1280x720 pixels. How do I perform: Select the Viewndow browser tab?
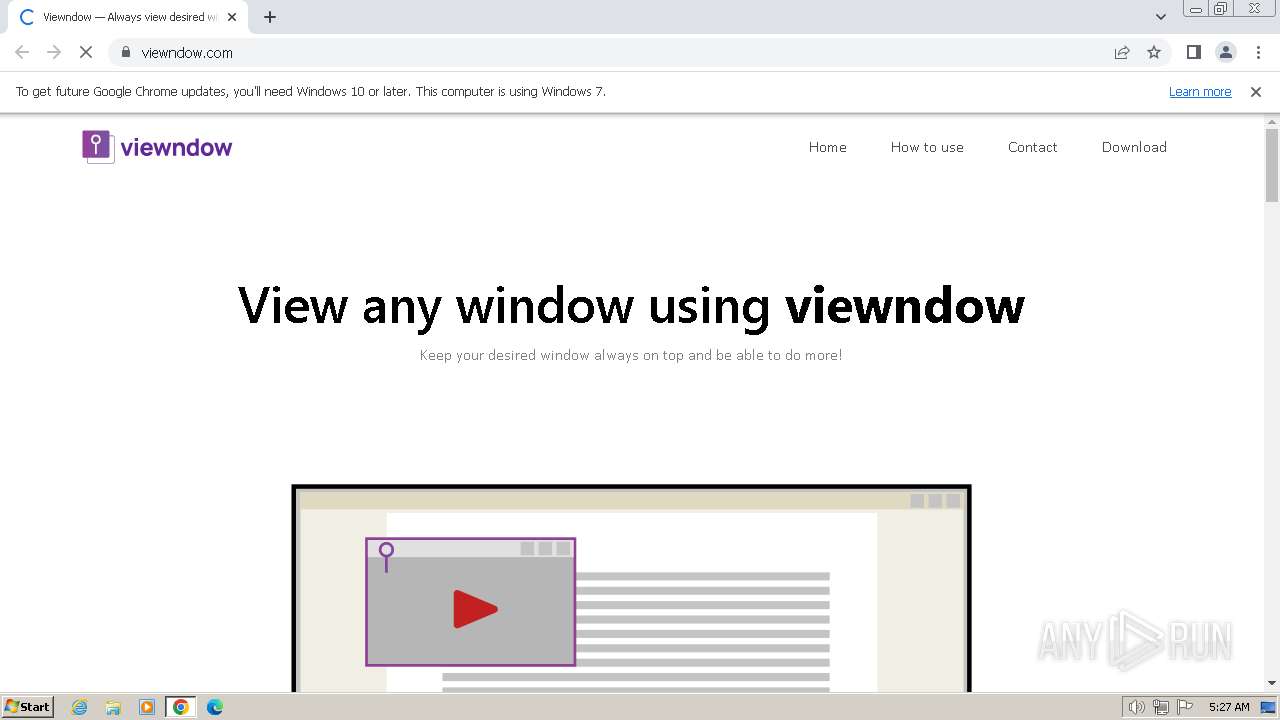(x=128, y=17)
